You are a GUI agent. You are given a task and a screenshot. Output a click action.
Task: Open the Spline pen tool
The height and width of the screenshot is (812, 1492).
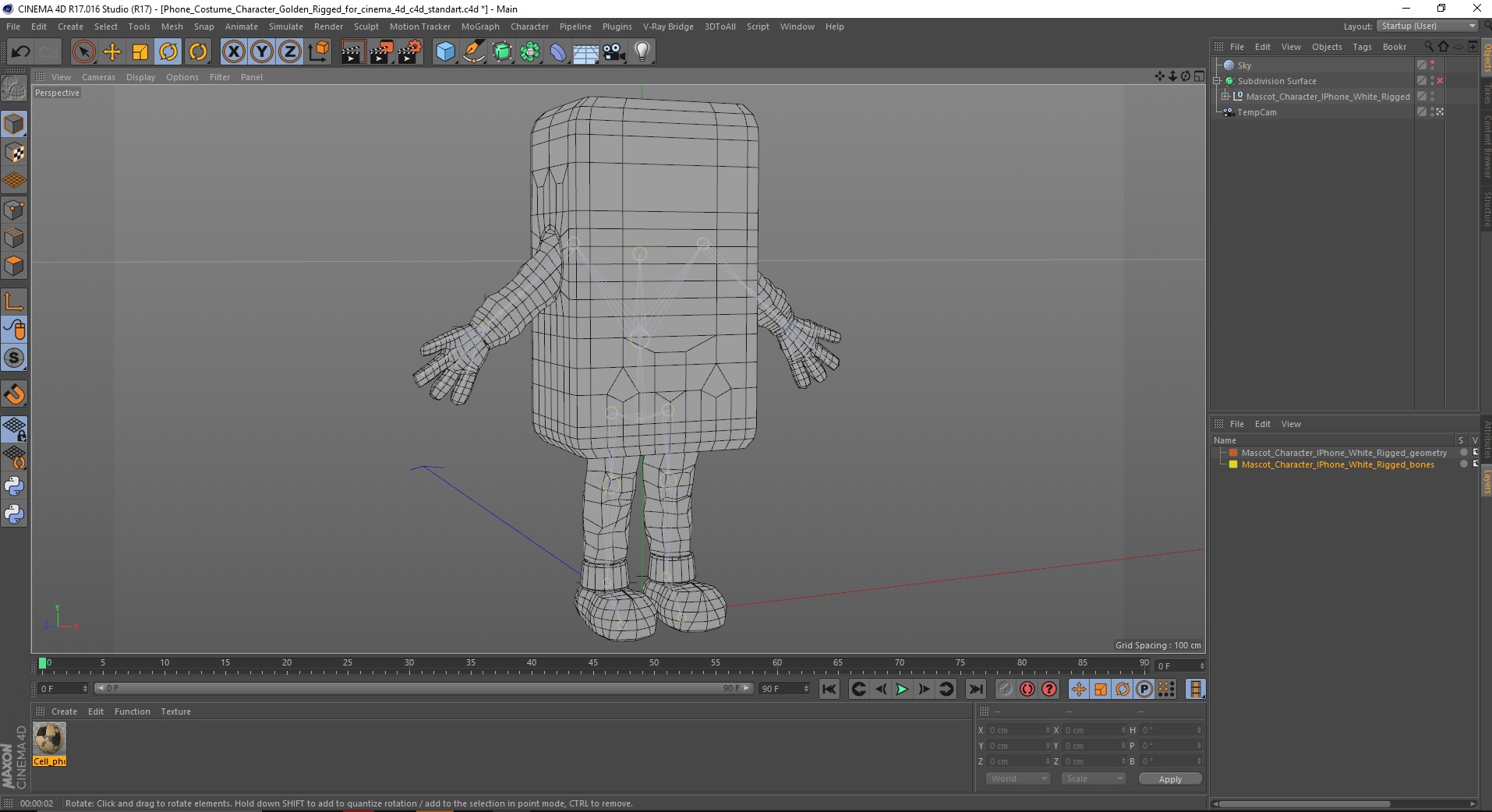point(473,52)
